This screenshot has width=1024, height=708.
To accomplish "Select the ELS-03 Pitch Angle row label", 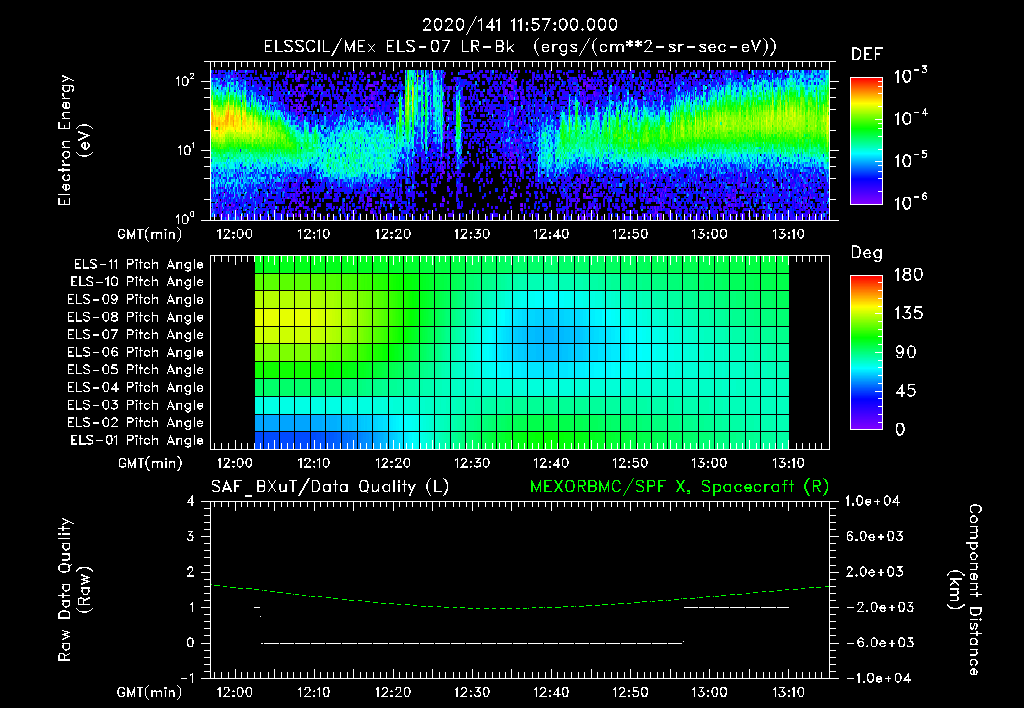I will coord(135,406).
